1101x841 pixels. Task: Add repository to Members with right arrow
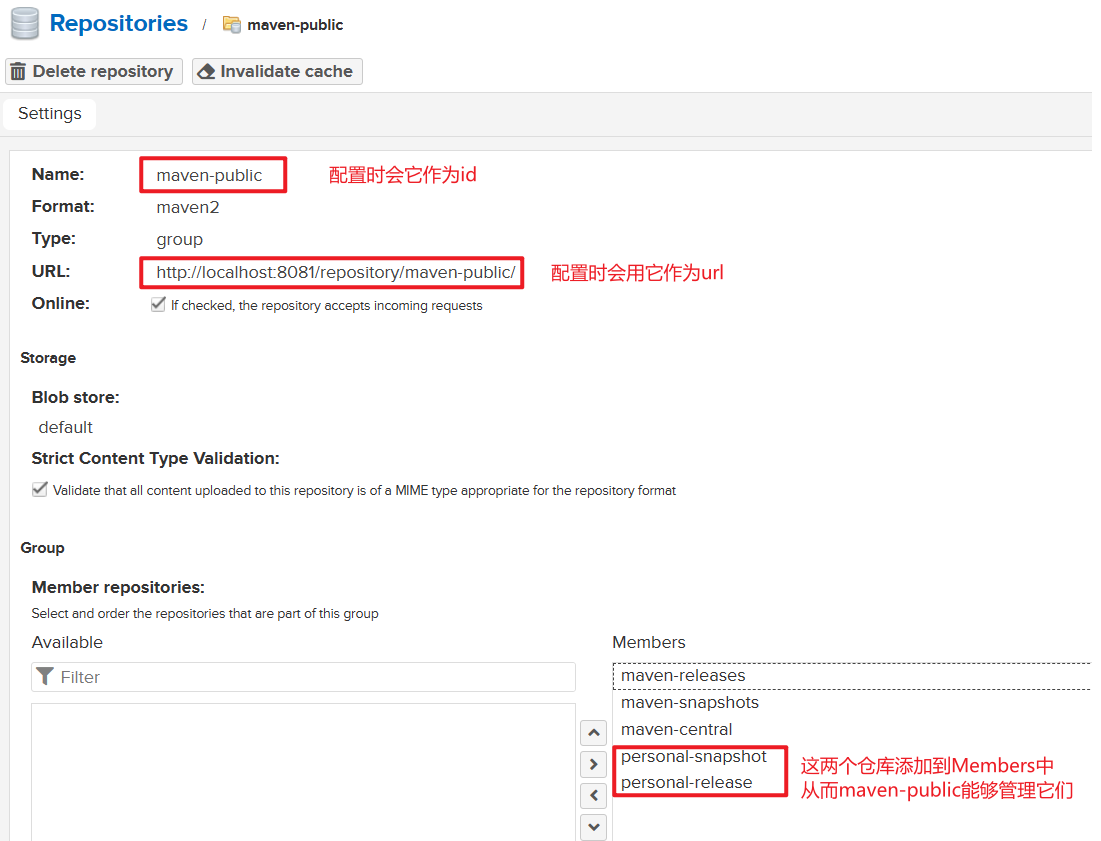(593, 764)
